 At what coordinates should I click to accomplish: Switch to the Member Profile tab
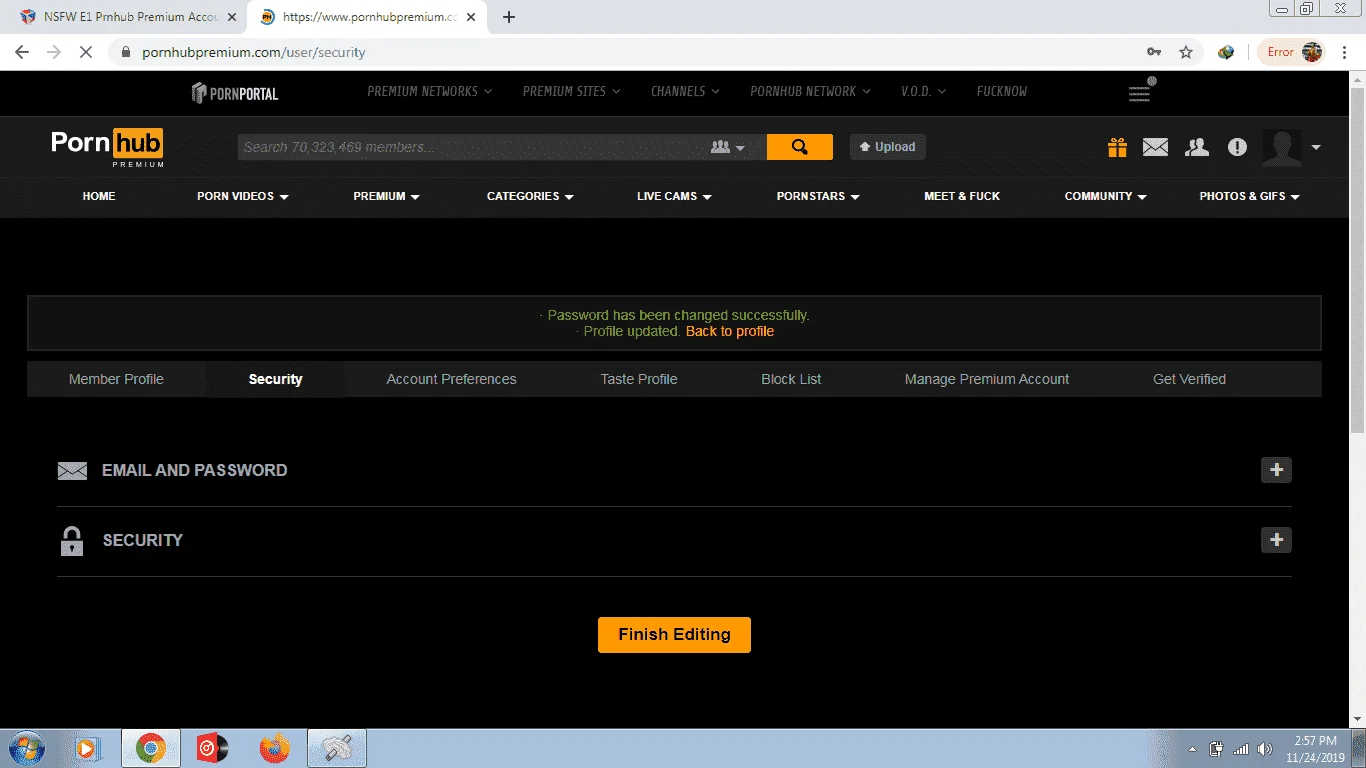(116, 379)
